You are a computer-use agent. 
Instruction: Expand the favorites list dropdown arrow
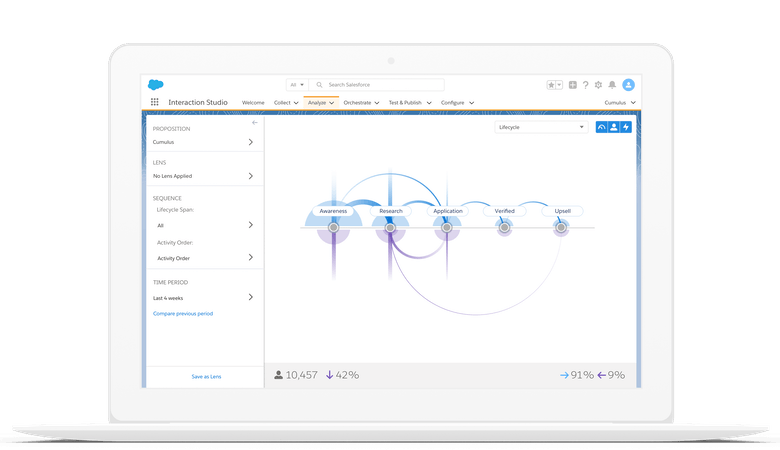coord(559,85)
